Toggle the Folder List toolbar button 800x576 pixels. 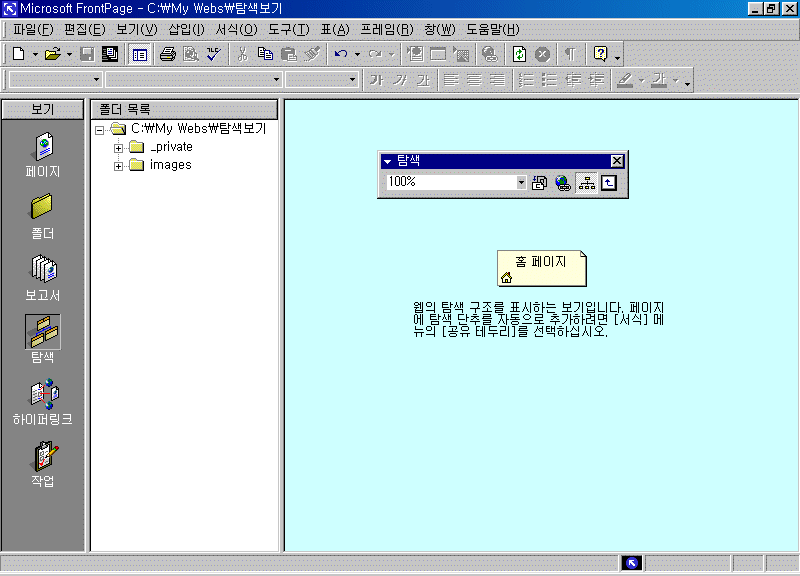pos(139,54)
